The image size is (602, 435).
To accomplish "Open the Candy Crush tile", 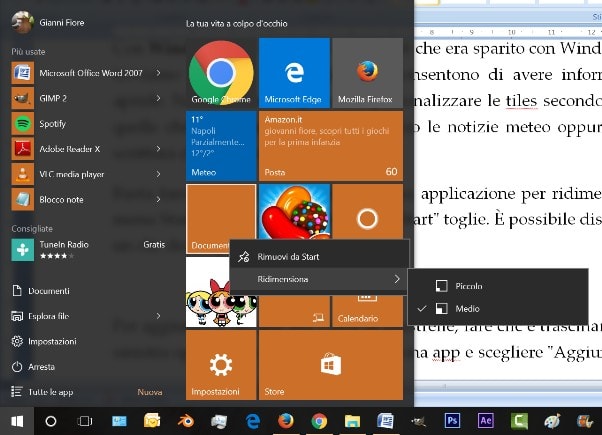I will tap(294, 211).
